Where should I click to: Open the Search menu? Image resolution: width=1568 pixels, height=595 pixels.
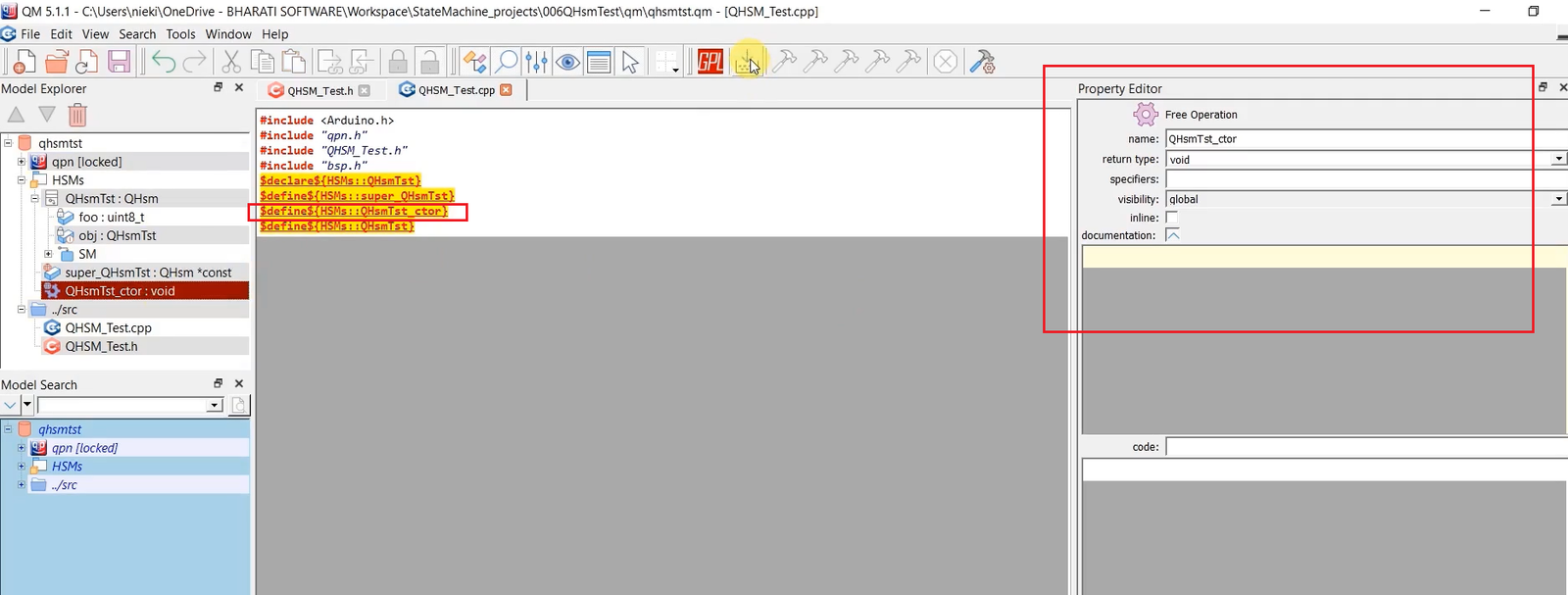[137, 34]
